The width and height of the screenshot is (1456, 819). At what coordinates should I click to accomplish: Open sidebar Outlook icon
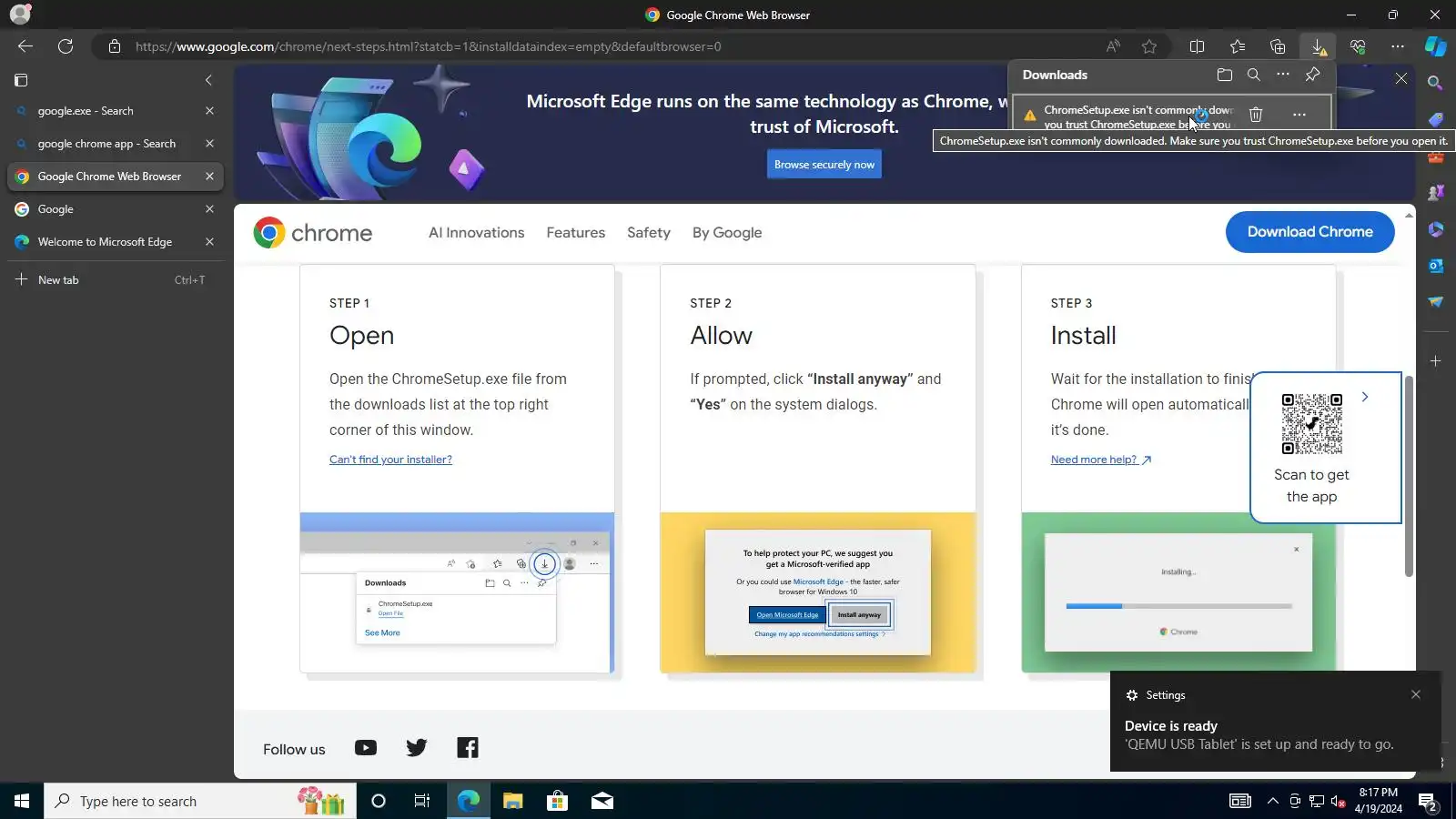tap(1436, 266)
